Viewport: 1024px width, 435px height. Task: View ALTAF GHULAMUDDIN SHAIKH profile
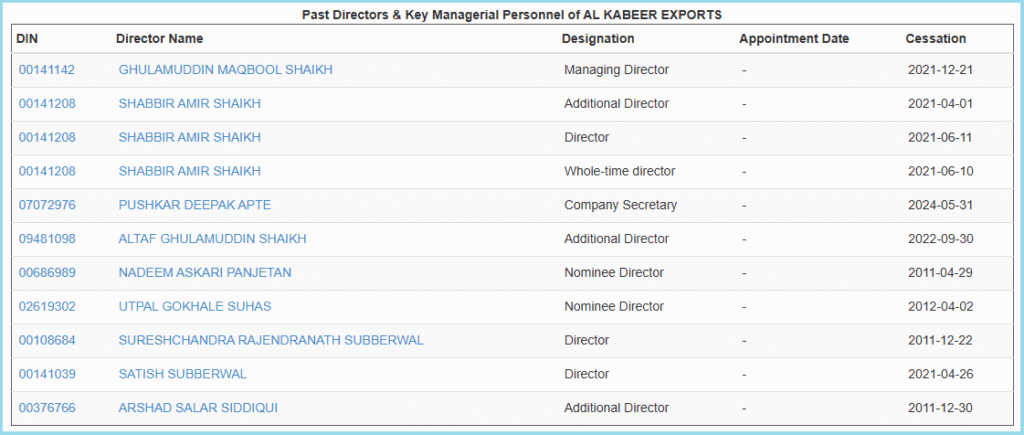[x=212, y=239]
